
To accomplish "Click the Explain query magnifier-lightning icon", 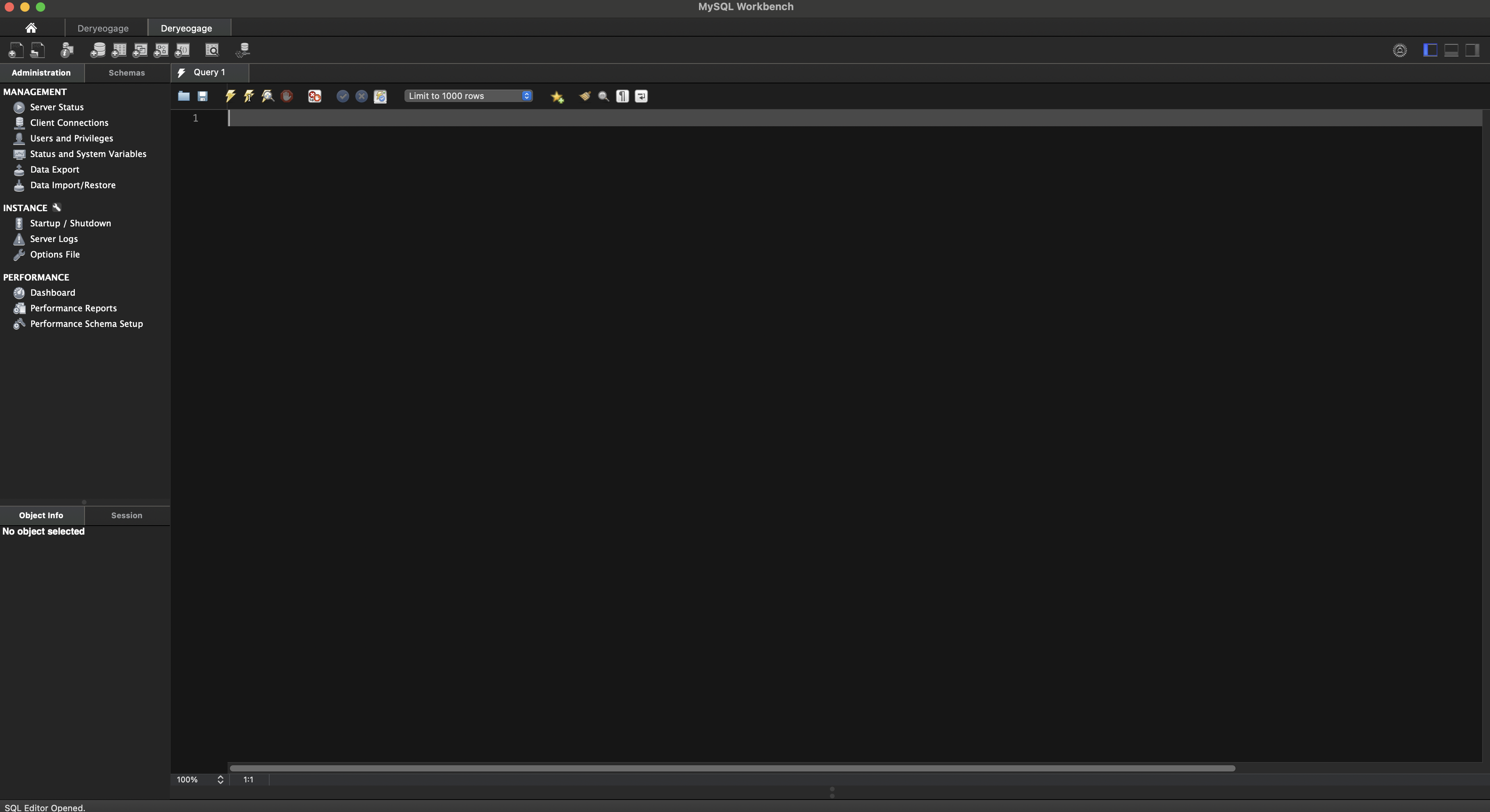I will click(267, 96).
